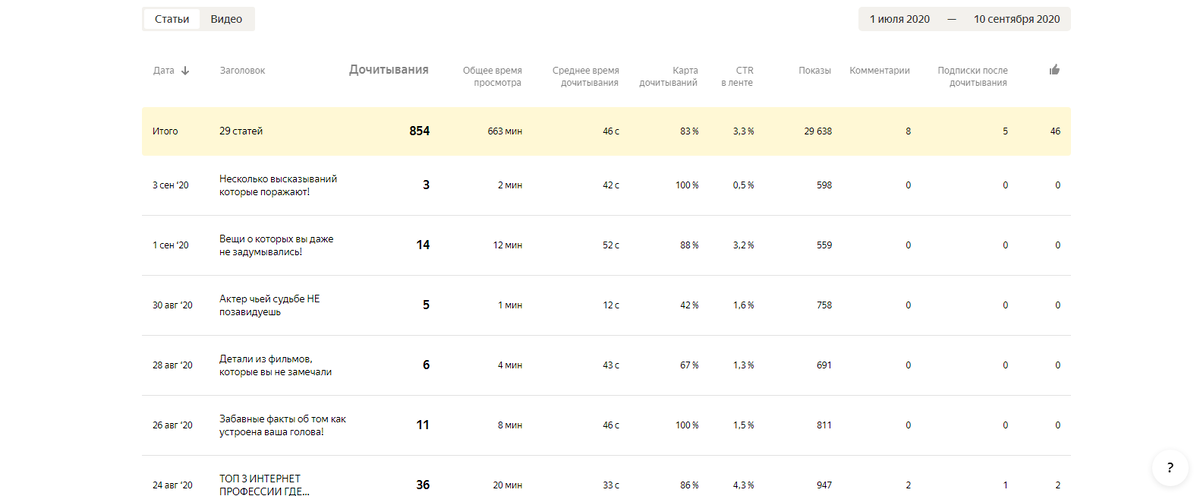The height and width of the screenshot is (496, 1200).
Task: Open article Актер чьей судьбе НЕ позавидуешь
Action: coord(269,305)
